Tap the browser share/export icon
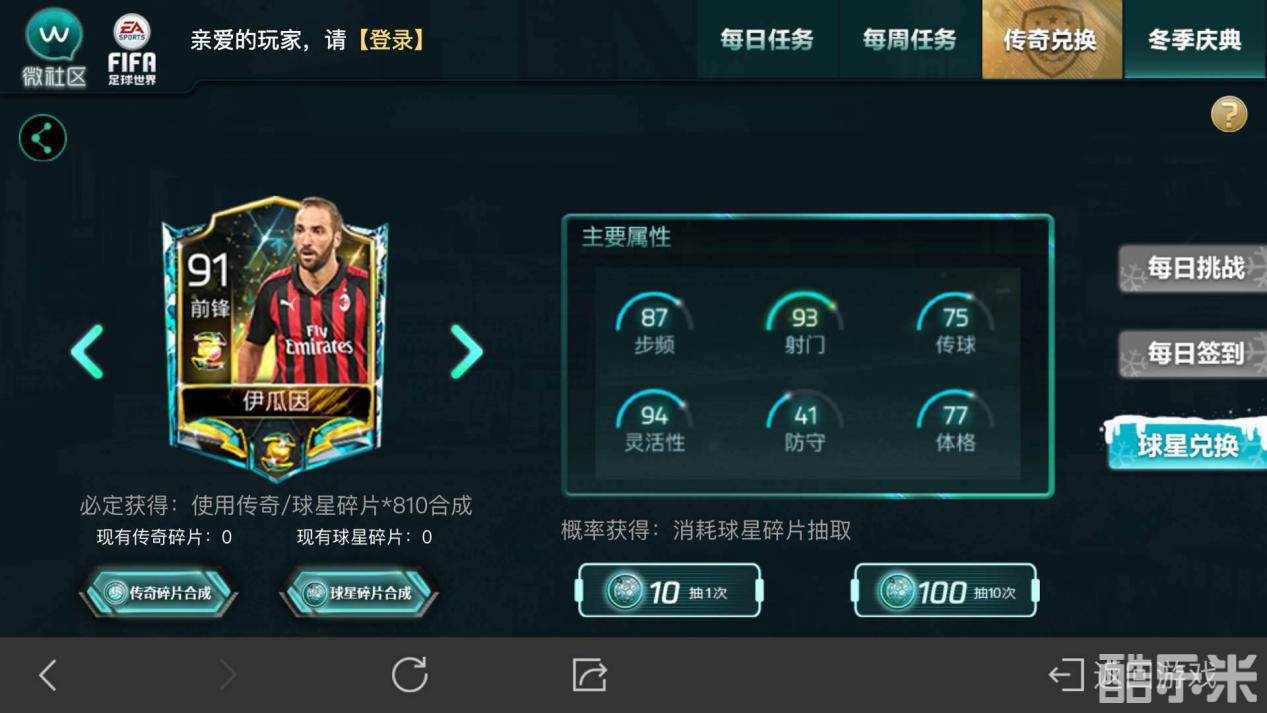The height and width of the screenshot is (713, 1267). tap(590, 675)
